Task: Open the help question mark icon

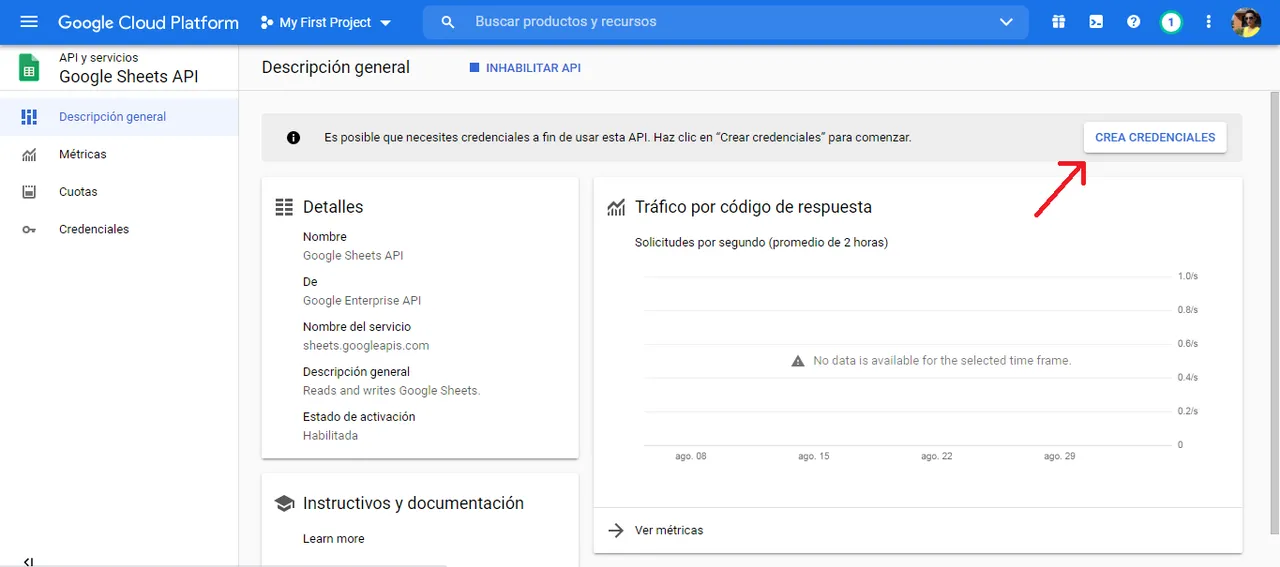Action: (x=1133, y=22)
